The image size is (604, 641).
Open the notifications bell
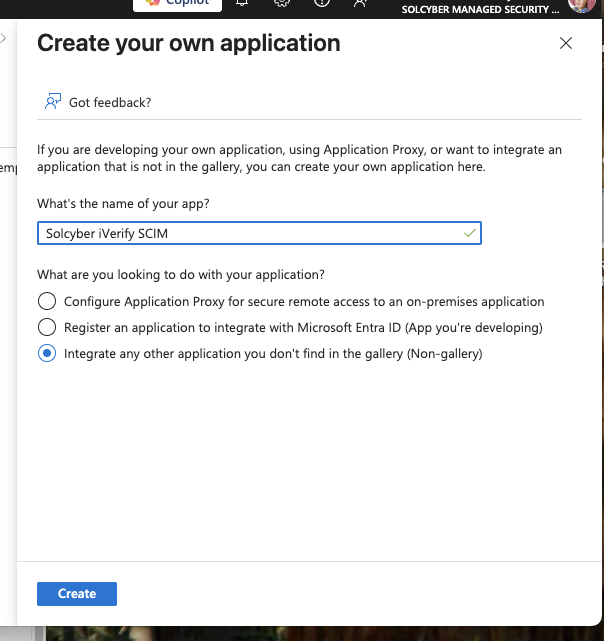(x=242, y=4)
